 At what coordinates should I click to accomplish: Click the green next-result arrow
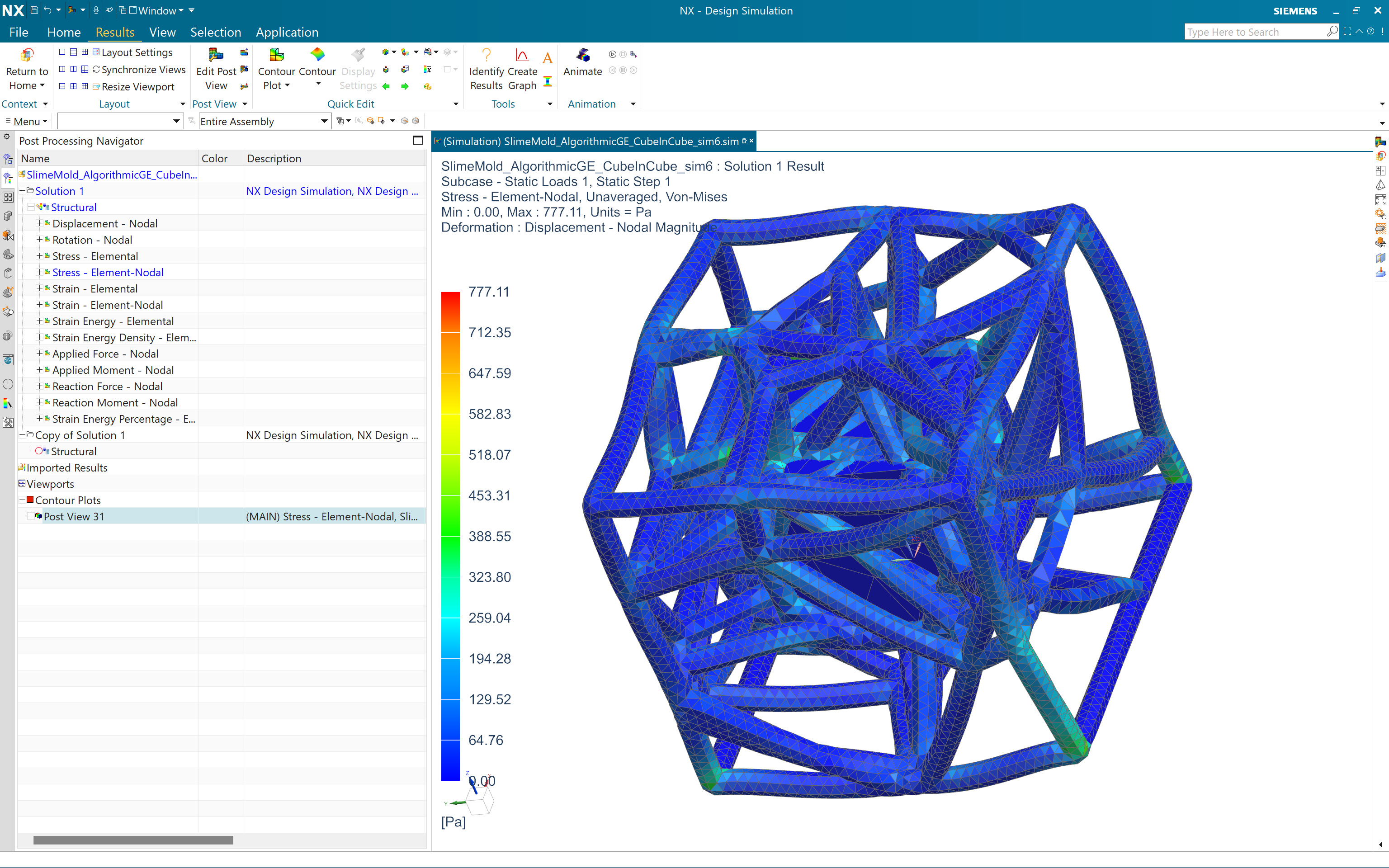pyautogui.click(x=405, y=87)
